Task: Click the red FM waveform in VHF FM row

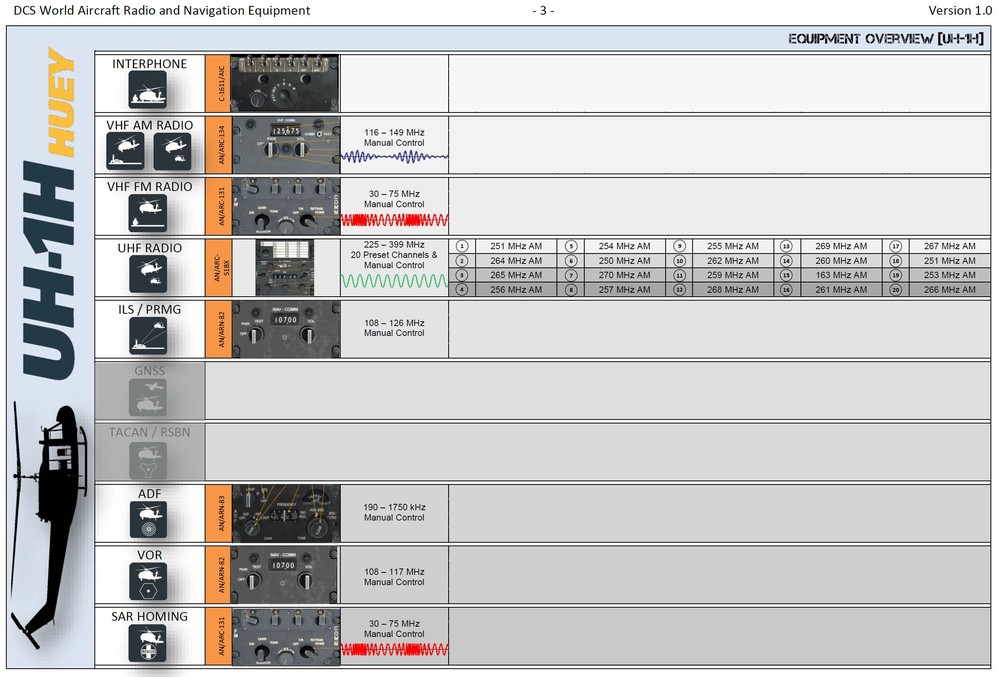Action: [x=395, y=220]
